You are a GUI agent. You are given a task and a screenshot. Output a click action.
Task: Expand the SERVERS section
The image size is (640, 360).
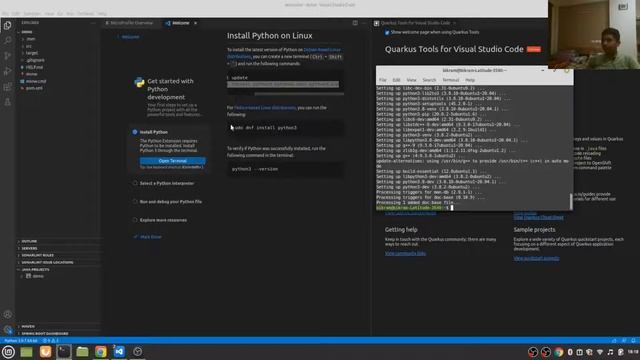click(29, 248)
